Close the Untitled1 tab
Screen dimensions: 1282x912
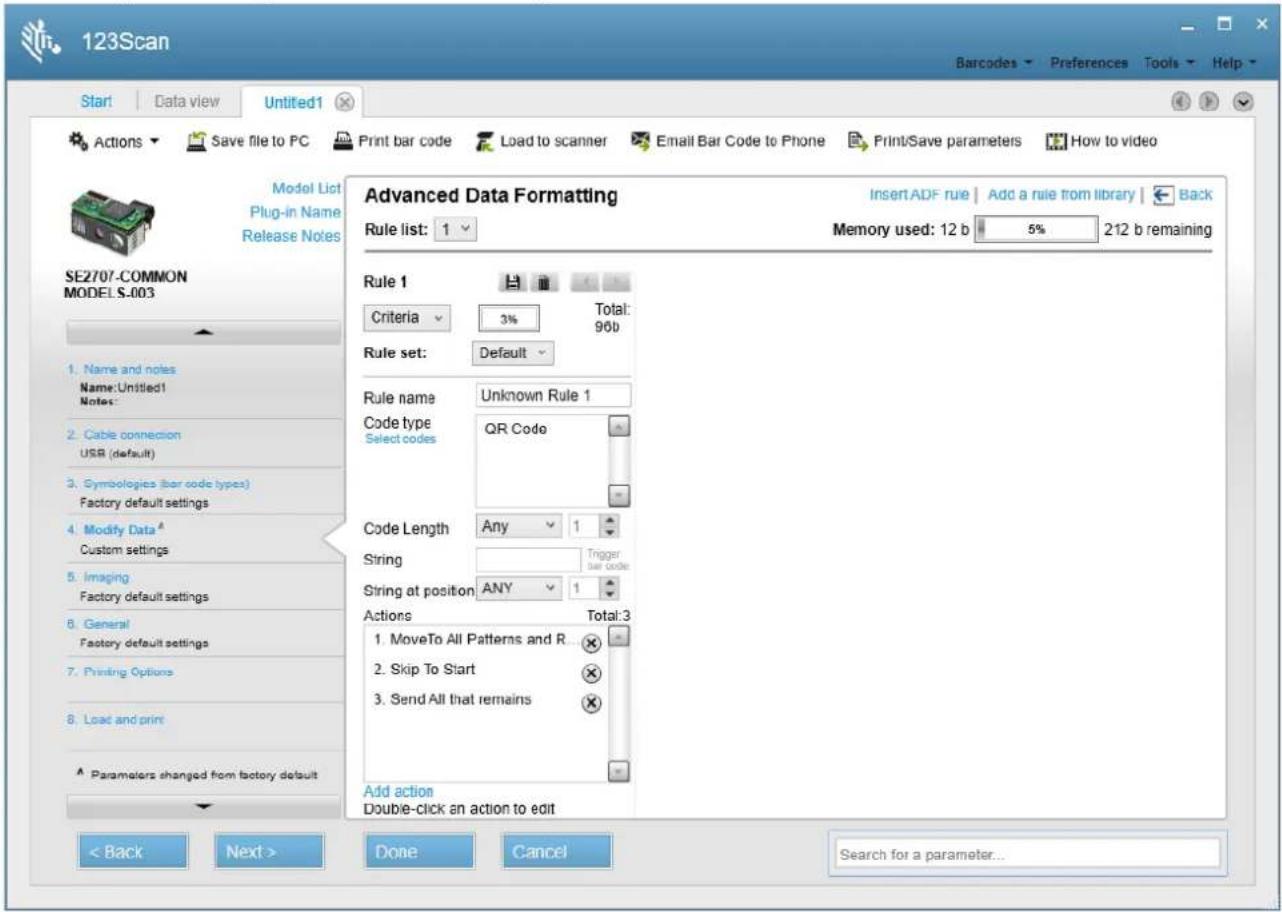click(x=344, y=102)
